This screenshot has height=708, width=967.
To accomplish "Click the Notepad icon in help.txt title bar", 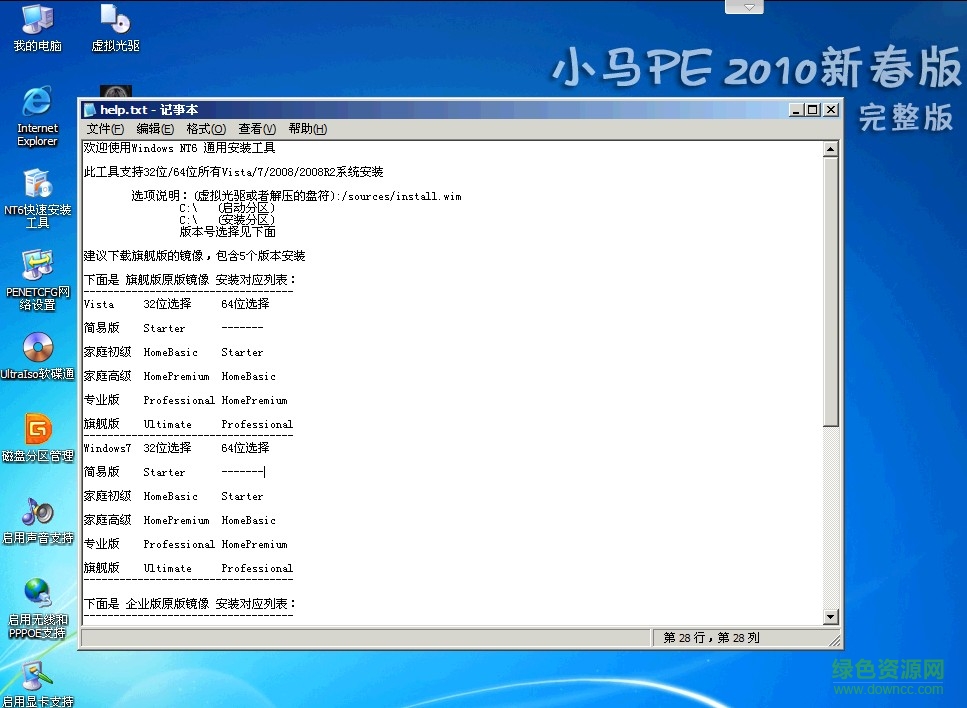I will [x=88, y=110].
